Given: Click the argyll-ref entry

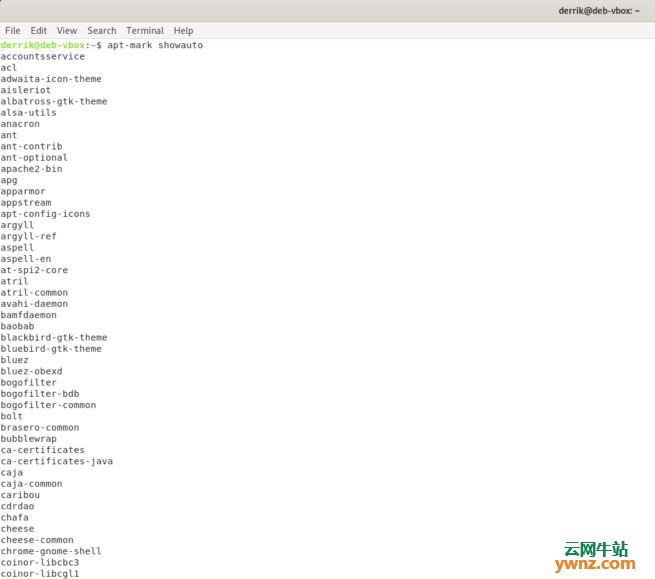Looking at the screenshot, I should (28, 236).
